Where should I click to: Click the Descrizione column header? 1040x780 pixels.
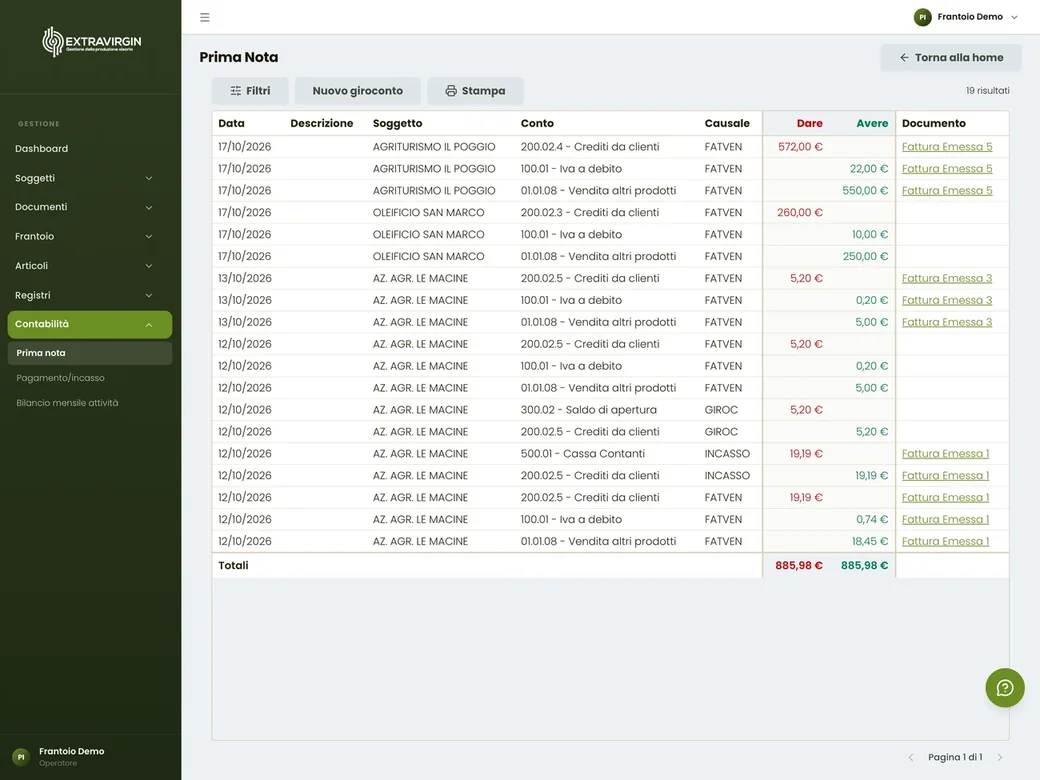(x=322, y=123)
